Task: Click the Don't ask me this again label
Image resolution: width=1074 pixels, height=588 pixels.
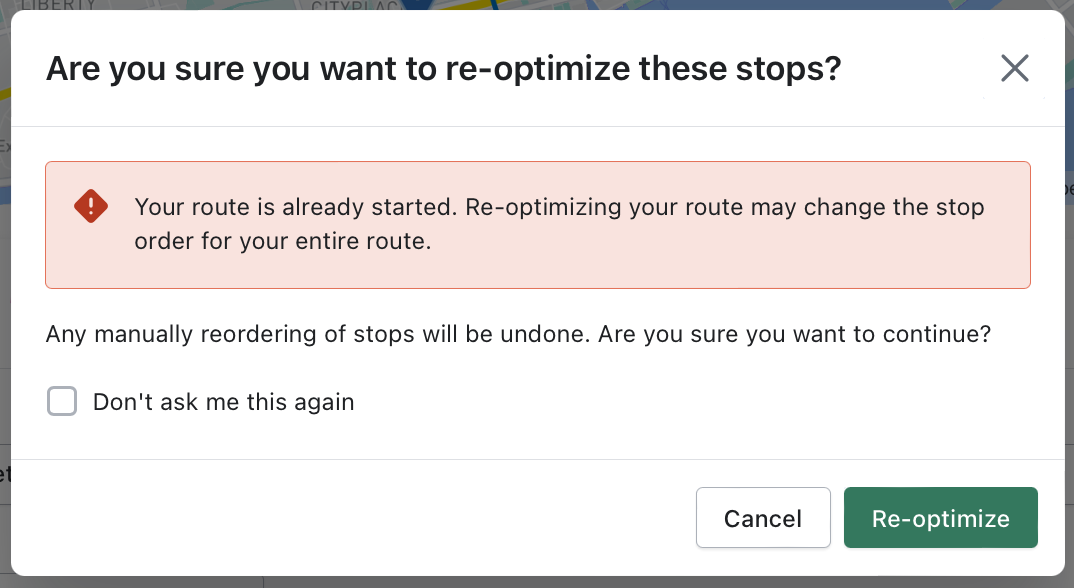Action: 222,401
